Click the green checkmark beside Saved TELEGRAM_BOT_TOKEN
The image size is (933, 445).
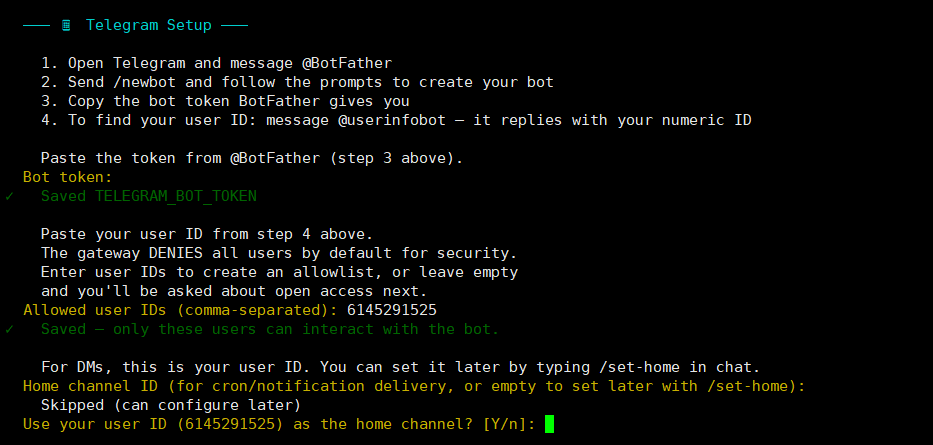coord(9,196)
